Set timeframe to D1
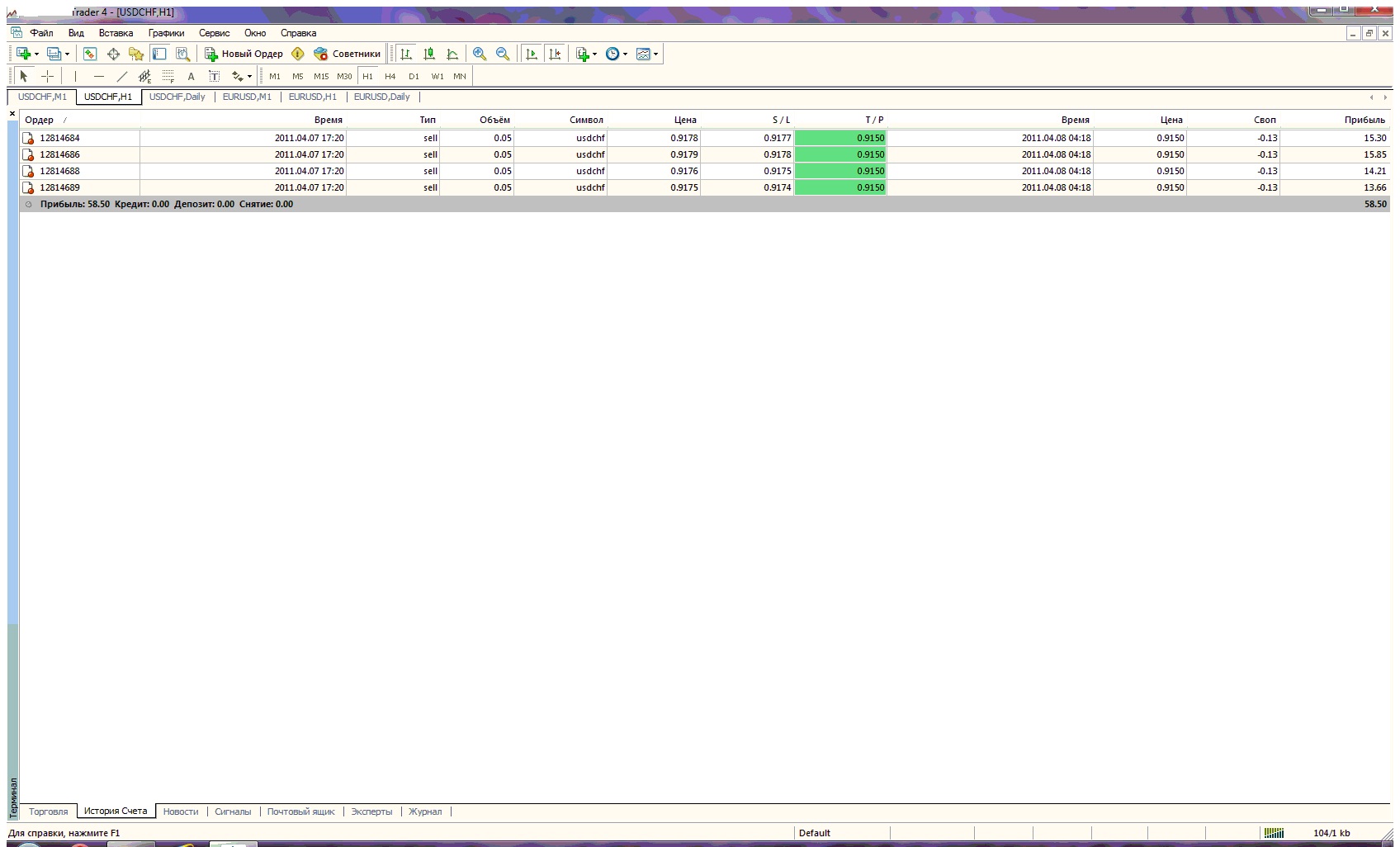The width and height of the screenshot is (1400, 847). [x=414, y=76]
